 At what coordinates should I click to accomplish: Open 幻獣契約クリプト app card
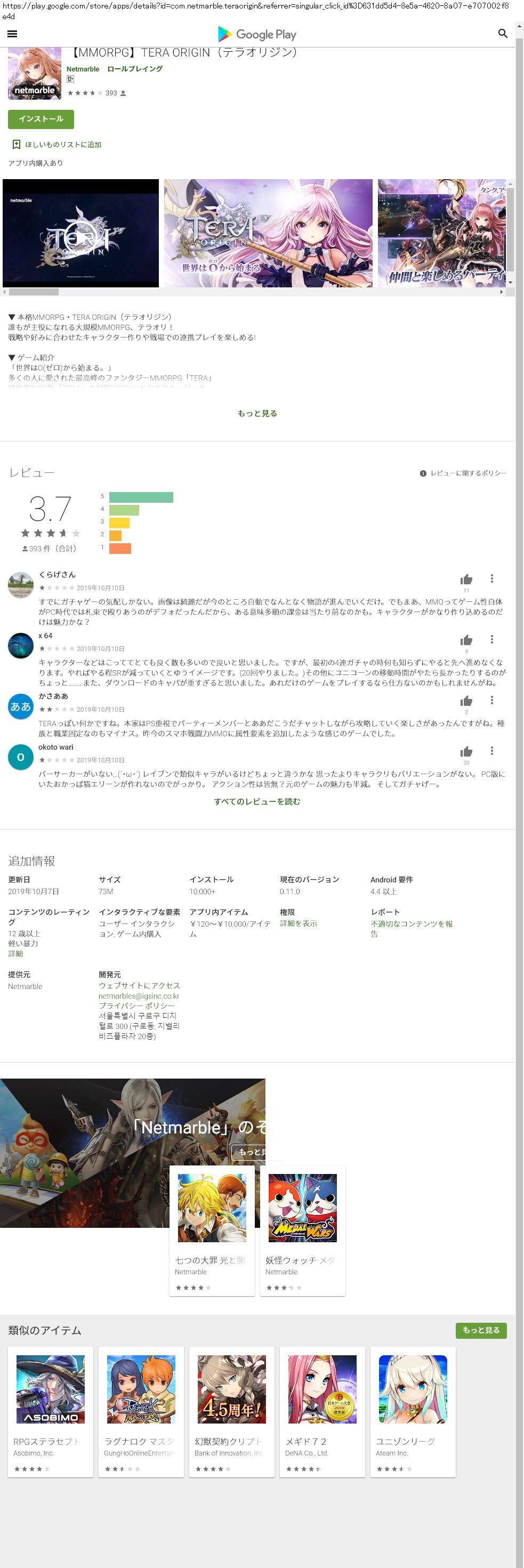click(232, 1412)
